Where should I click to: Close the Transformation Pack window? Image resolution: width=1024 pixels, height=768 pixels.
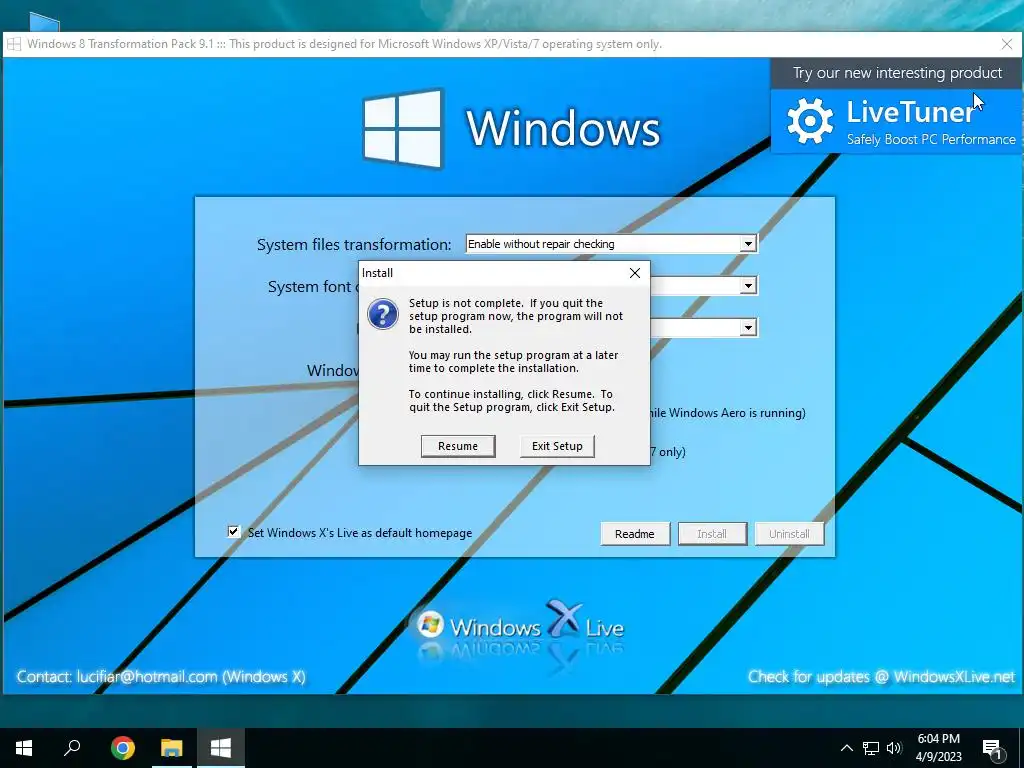coord(1007,44)
